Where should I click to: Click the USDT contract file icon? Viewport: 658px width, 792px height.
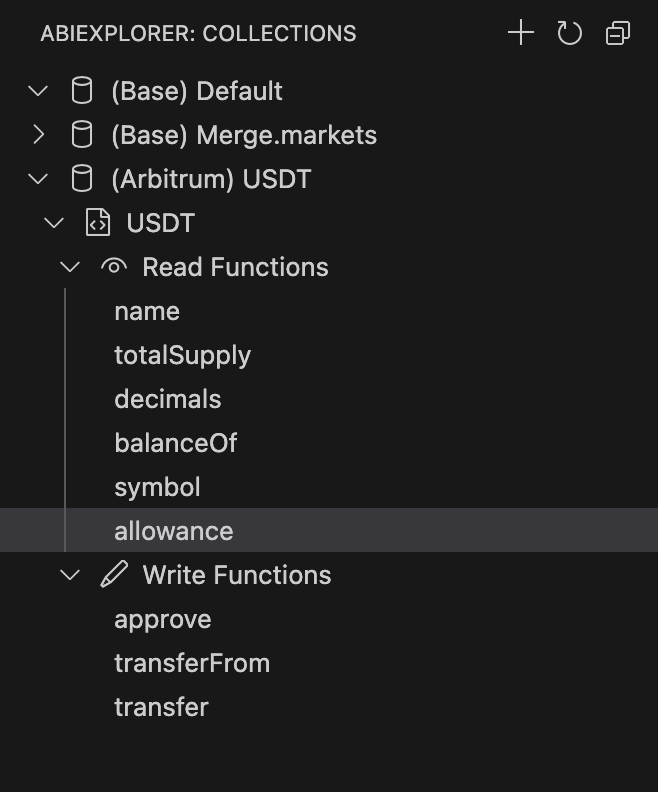[x=97, y=222]
